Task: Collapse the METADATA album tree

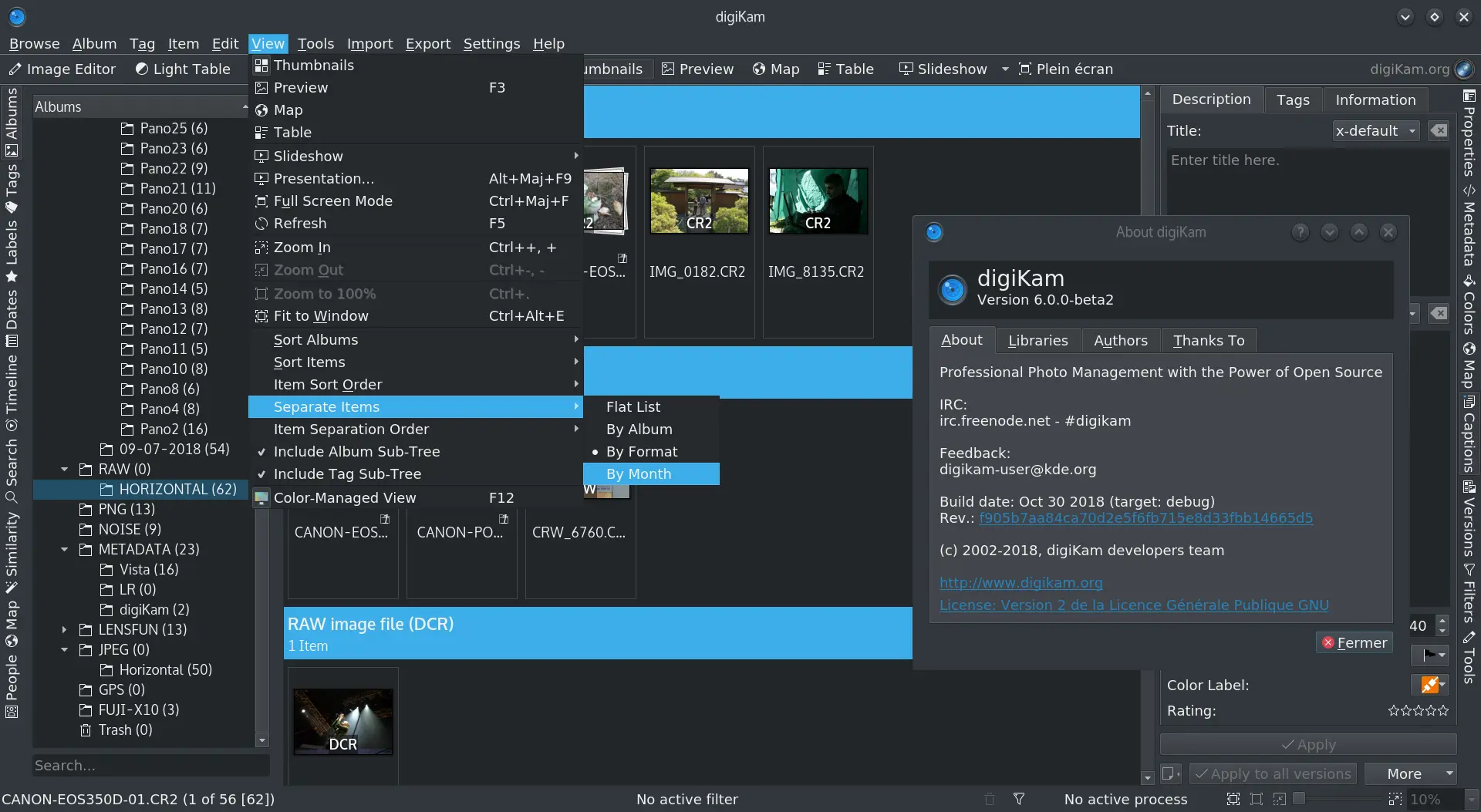Action: click(x=65, y=549)
